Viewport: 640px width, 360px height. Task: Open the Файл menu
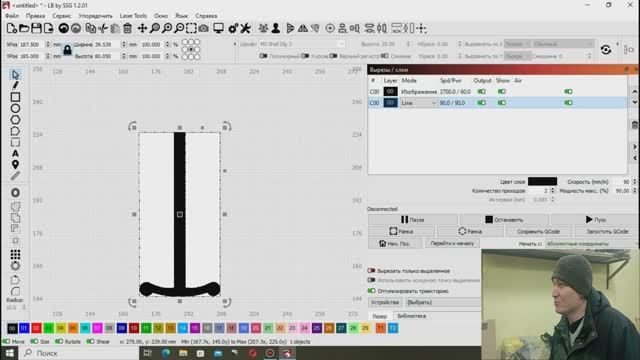(x=12, y=16)
